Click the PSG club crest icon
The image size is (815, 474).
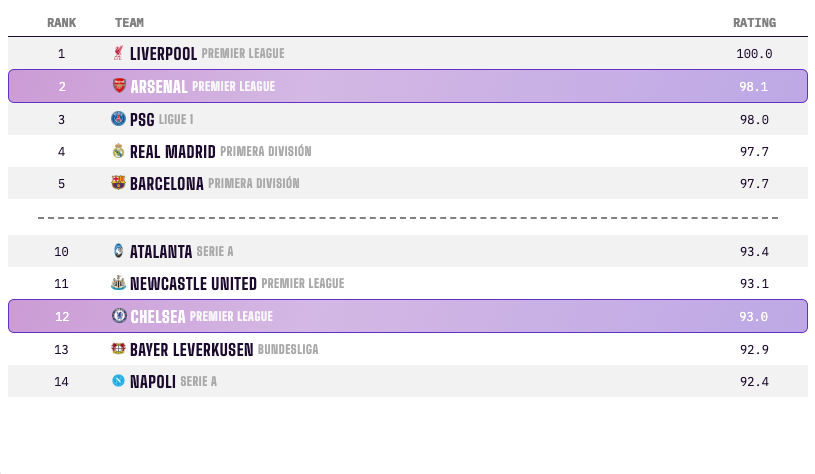coord(119,119)
